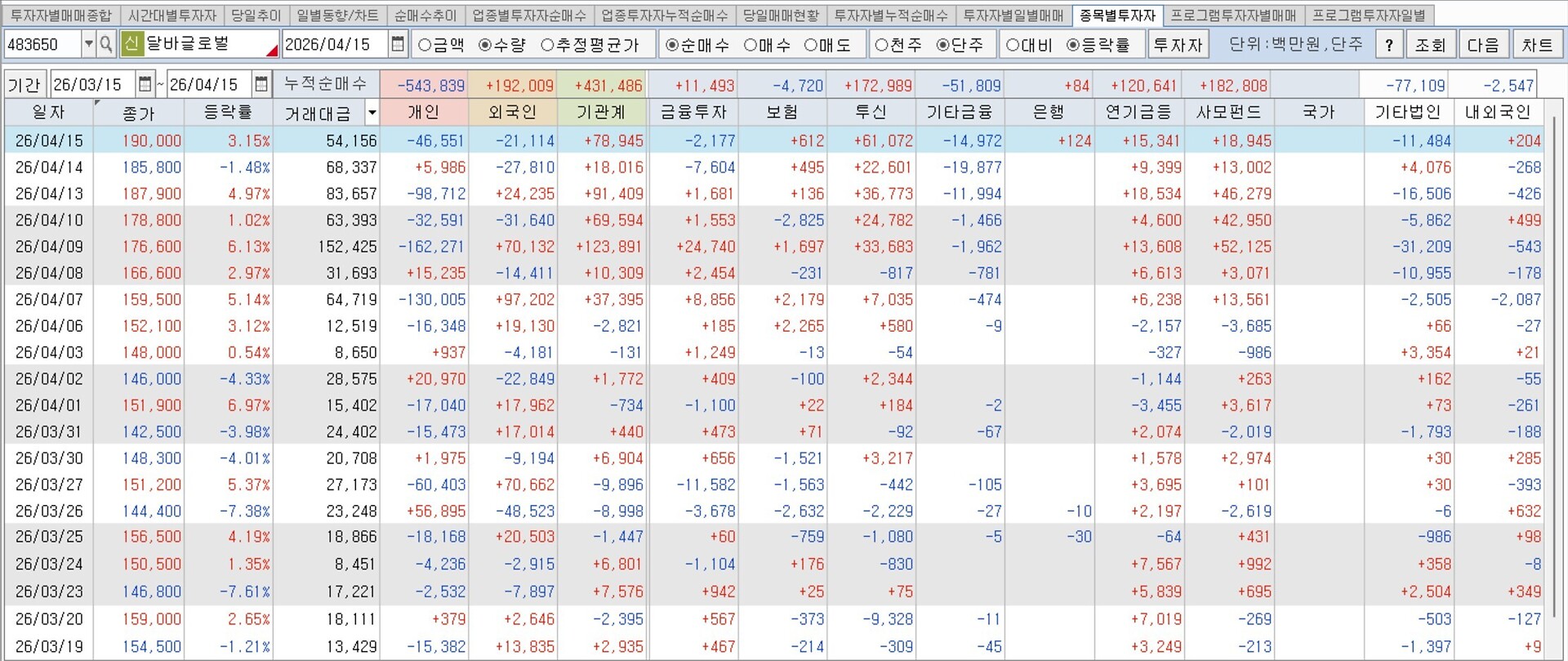
Task: Open help with the ? button
Action: tap(1389, 44)
